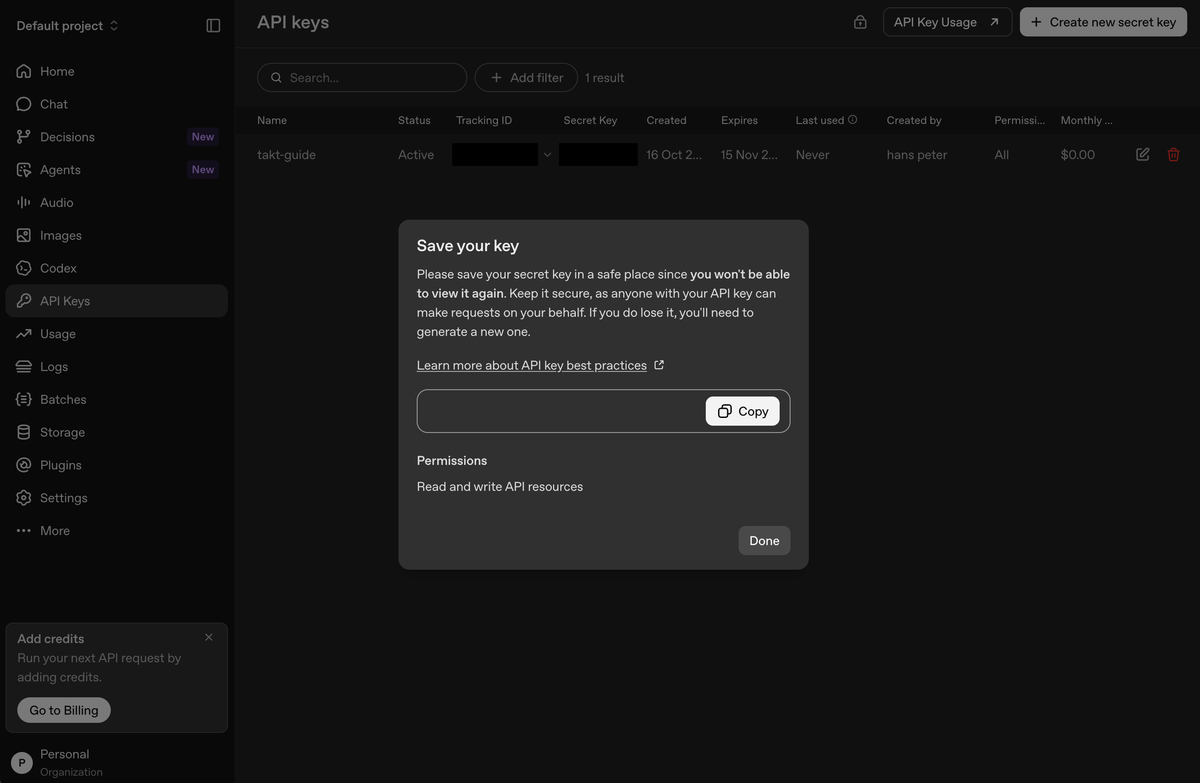The height and width of the screenshot is (783, 1200).
Task: Expand the Tracking ID chevron
Action: [x=547, y=155]
